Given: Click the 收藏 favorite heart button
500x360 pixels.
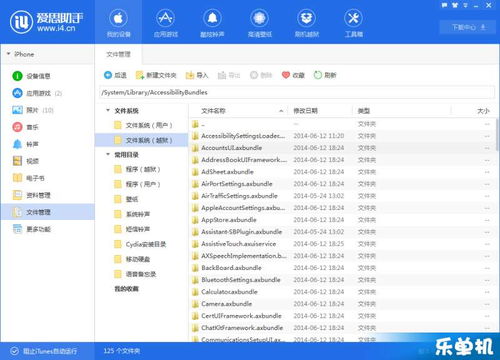Looking at the screenshot, I should pyautogui.click(x=293, y=75).
